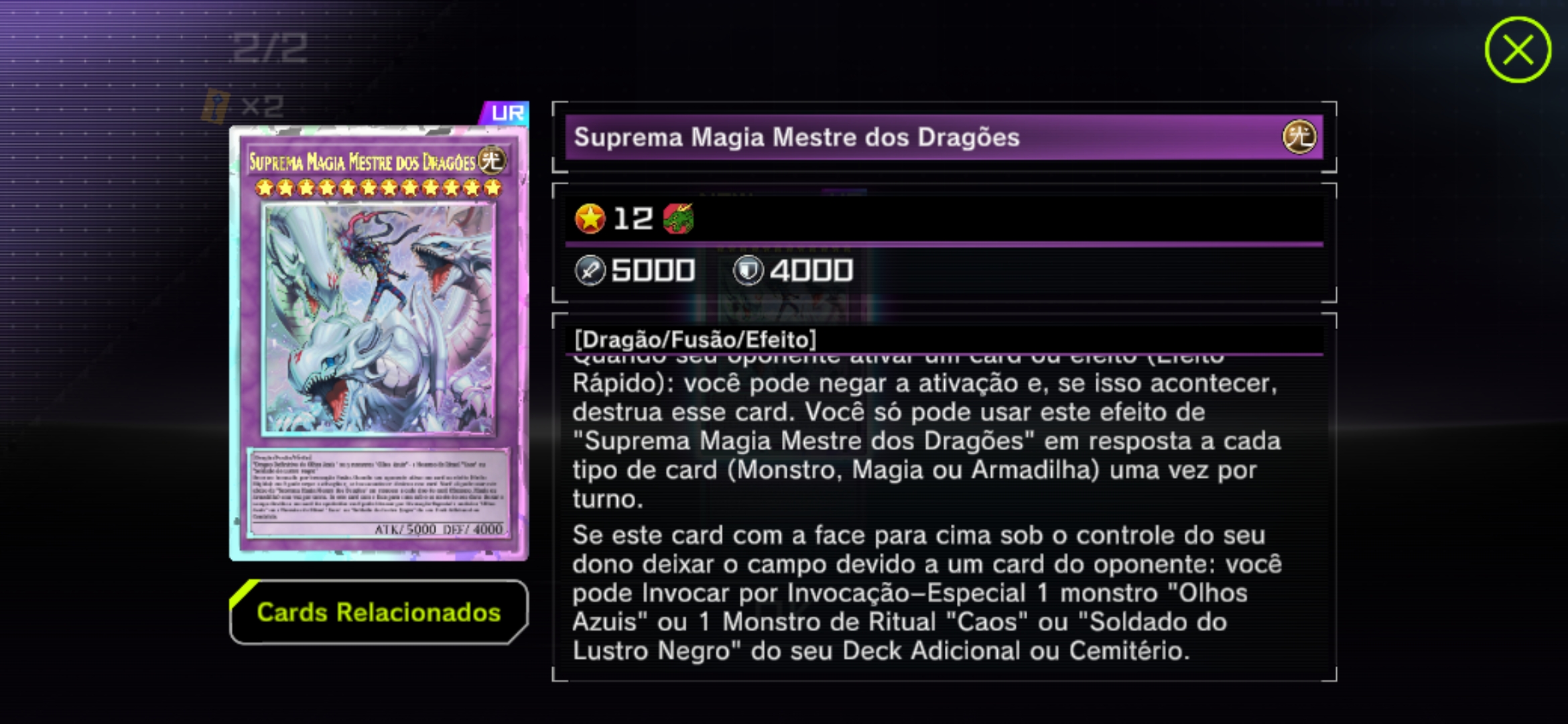Screen dimensions: 1568x724
Task: Click the Suprema Magia Mestre dos Dragões title
Action: pos(796,137)
